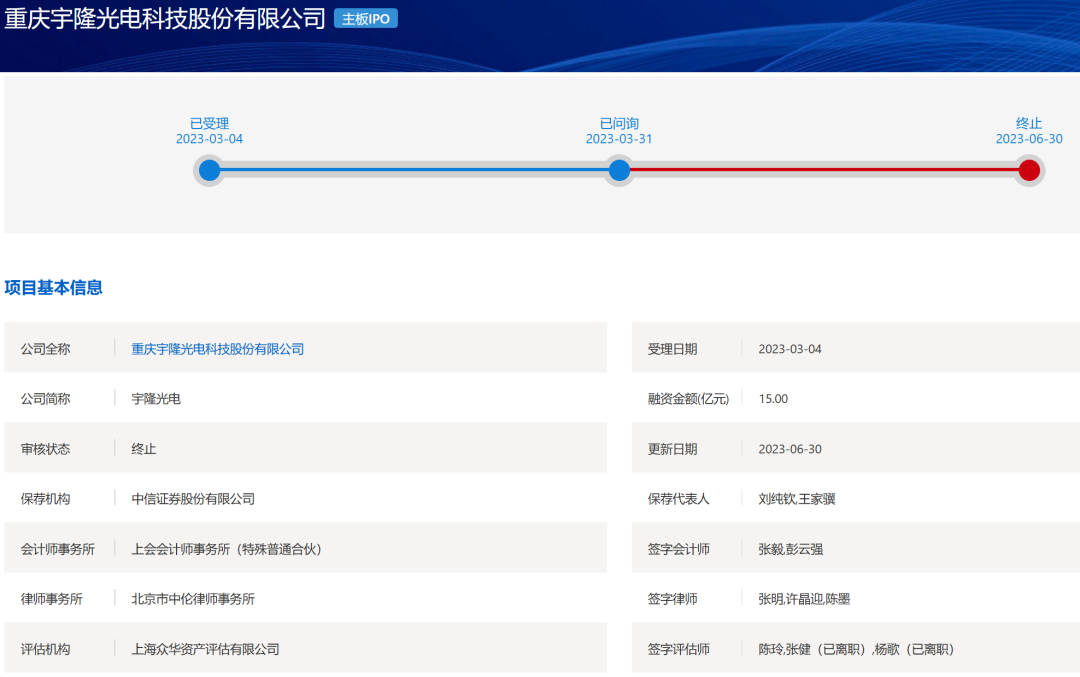The image size is (1080, 677).
Task: Click the 融资金额(亿元) field label
Action: (x=688, y=399)
